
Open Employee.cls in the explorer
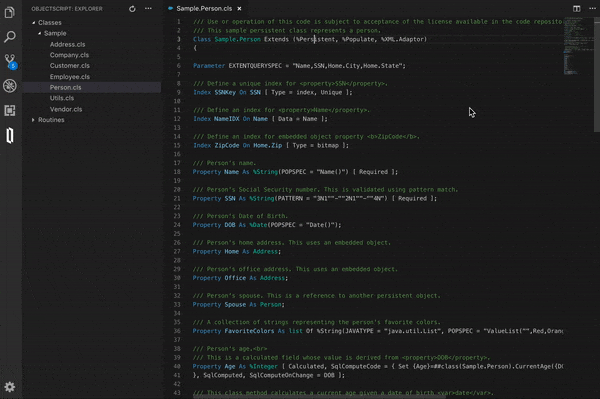coord(70,77)
